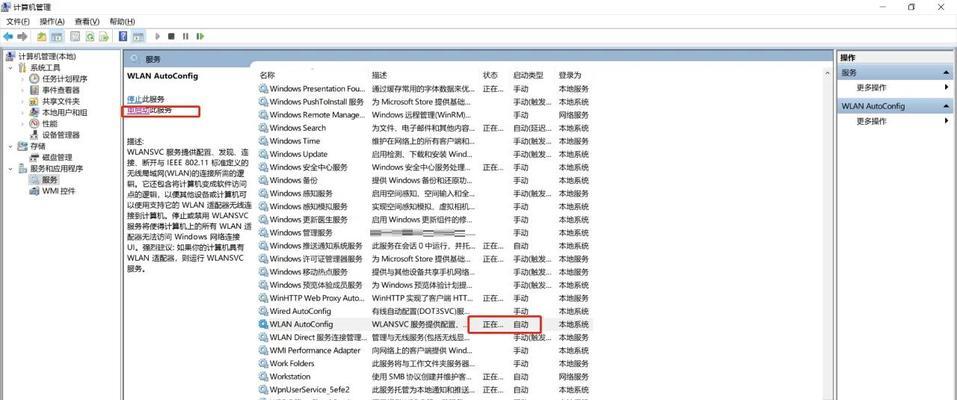Click the Up one level folder icon
Viewport: 957px width, 400px height.
[42, 37]
